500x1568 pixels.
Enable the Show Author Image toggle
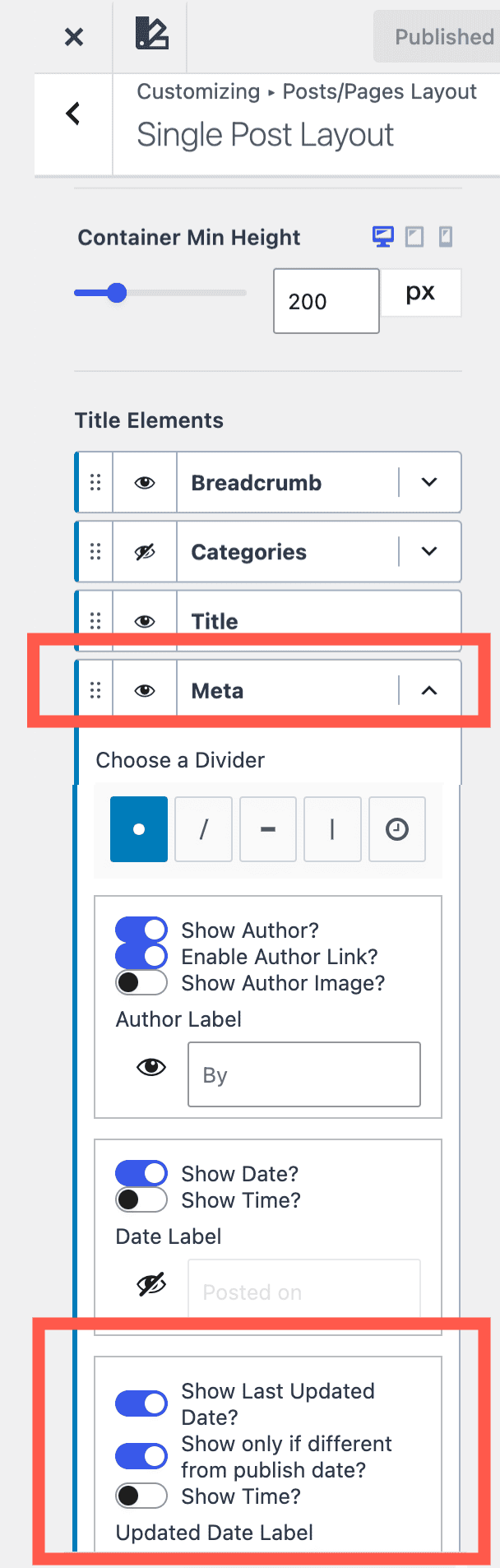pos(141,982)
